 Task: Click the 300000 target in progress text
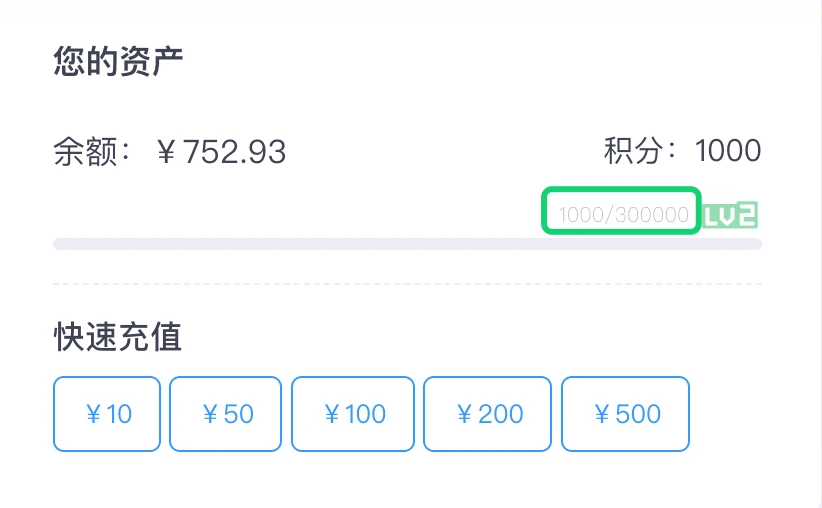[652, 215]
